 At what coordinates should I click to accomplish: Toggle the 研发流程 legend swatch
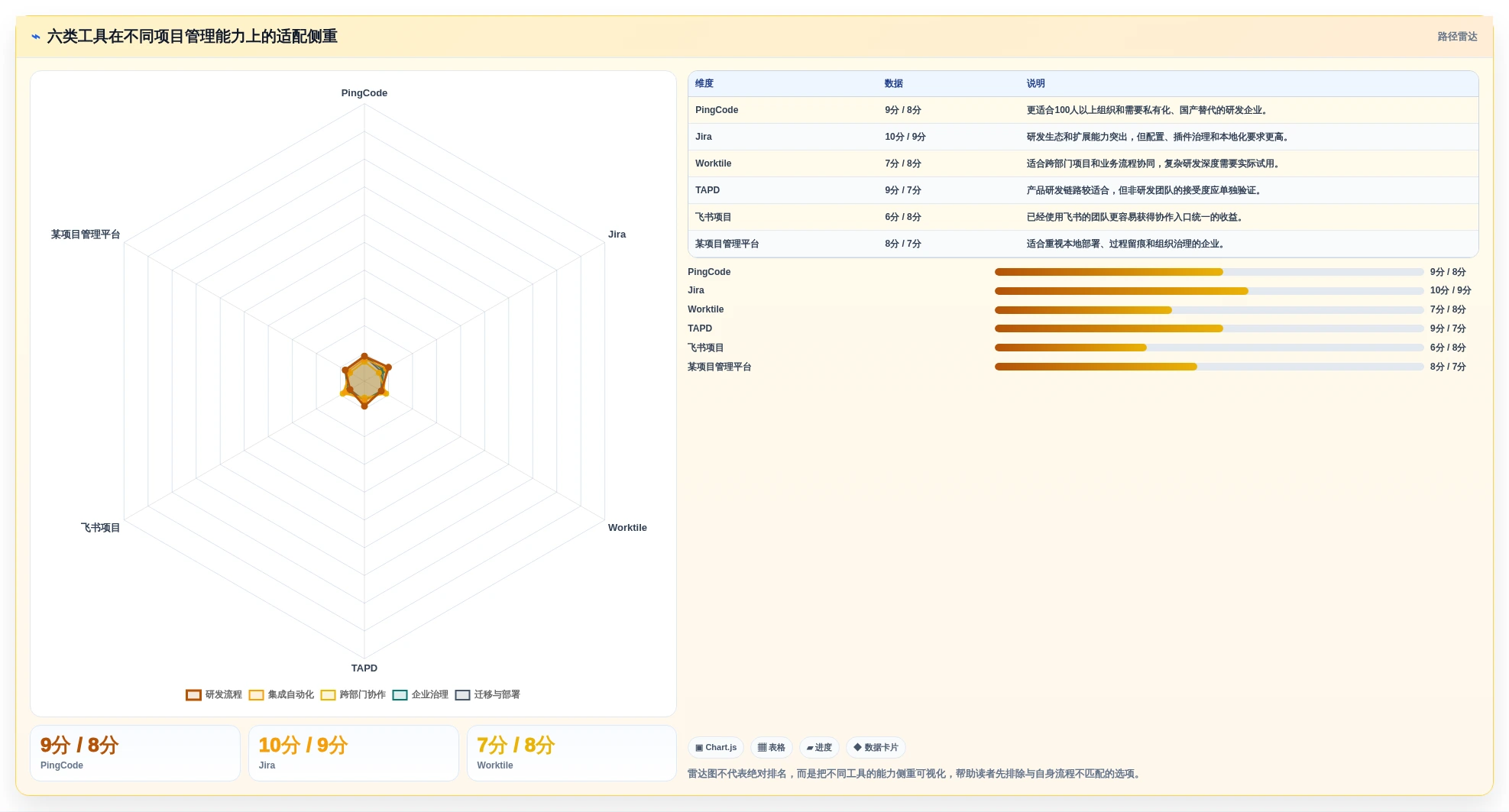[x=193, y=695]
